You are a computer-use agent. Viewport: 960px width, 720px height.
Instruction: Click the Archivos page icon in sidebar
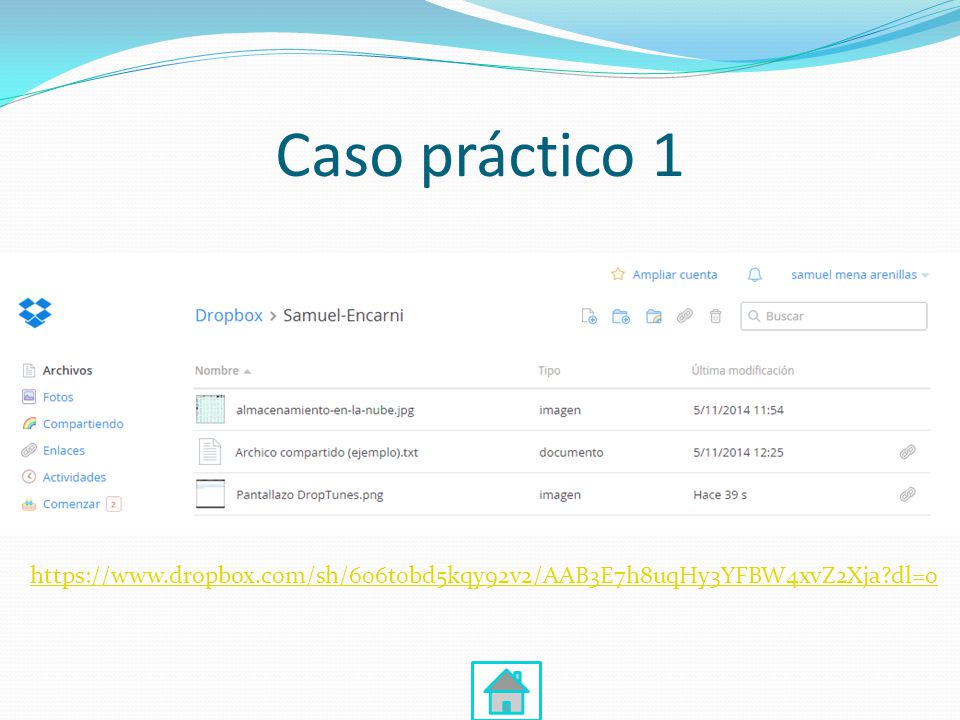[29, 370]
